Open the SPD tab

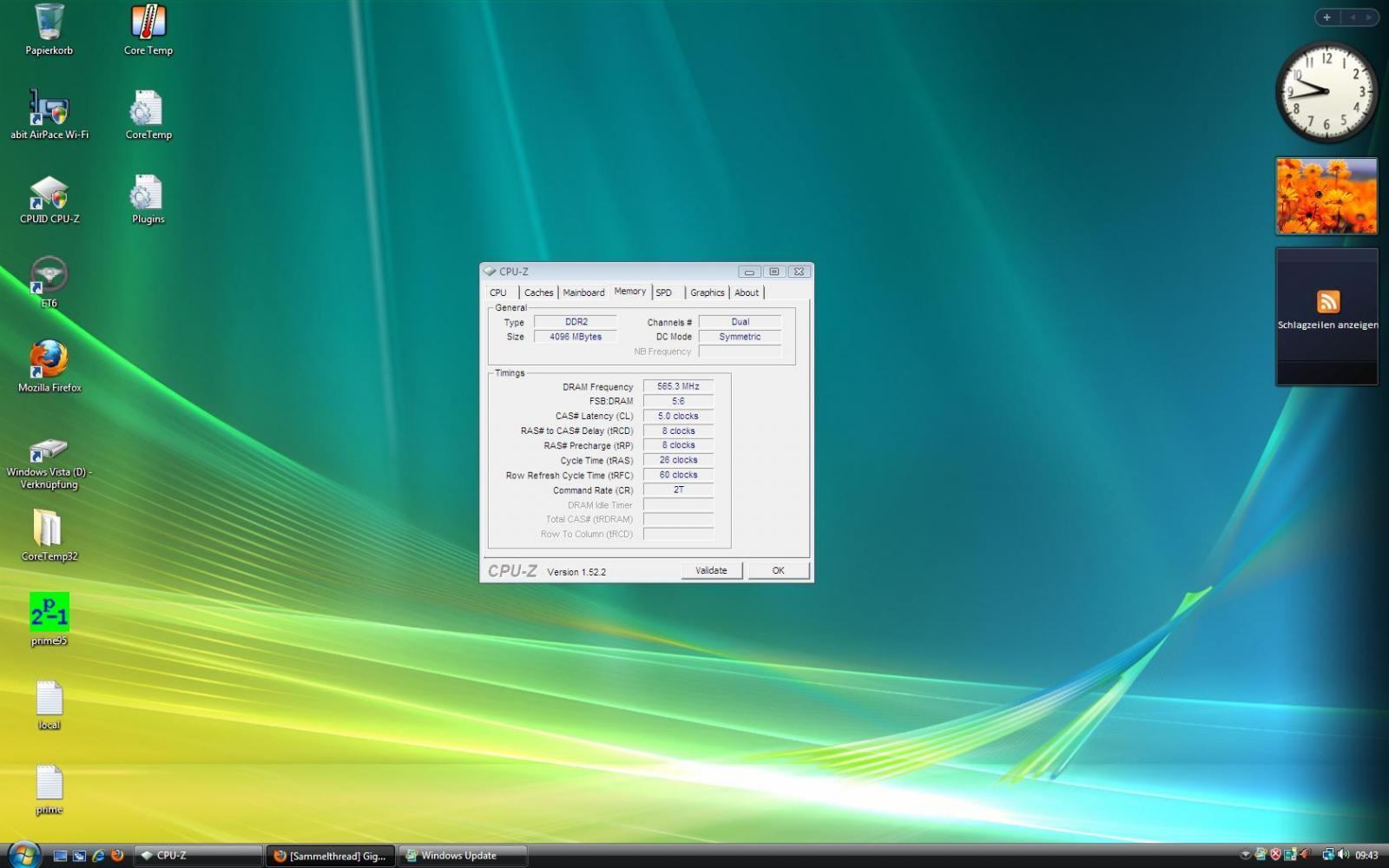pos(664,293)
